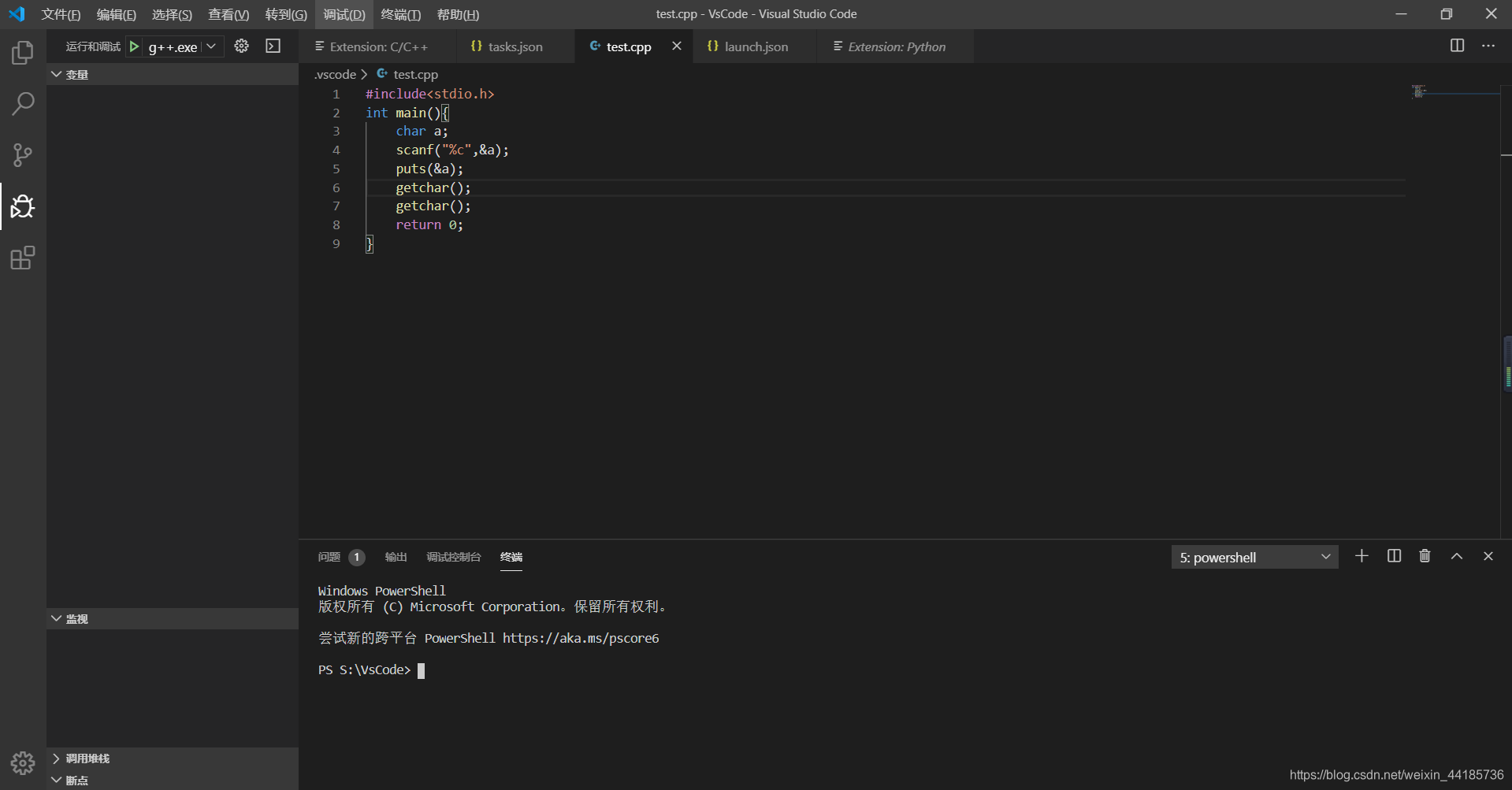Open the 5: powershell terminal selector
1512x790 pixels.
[1254, 557]
